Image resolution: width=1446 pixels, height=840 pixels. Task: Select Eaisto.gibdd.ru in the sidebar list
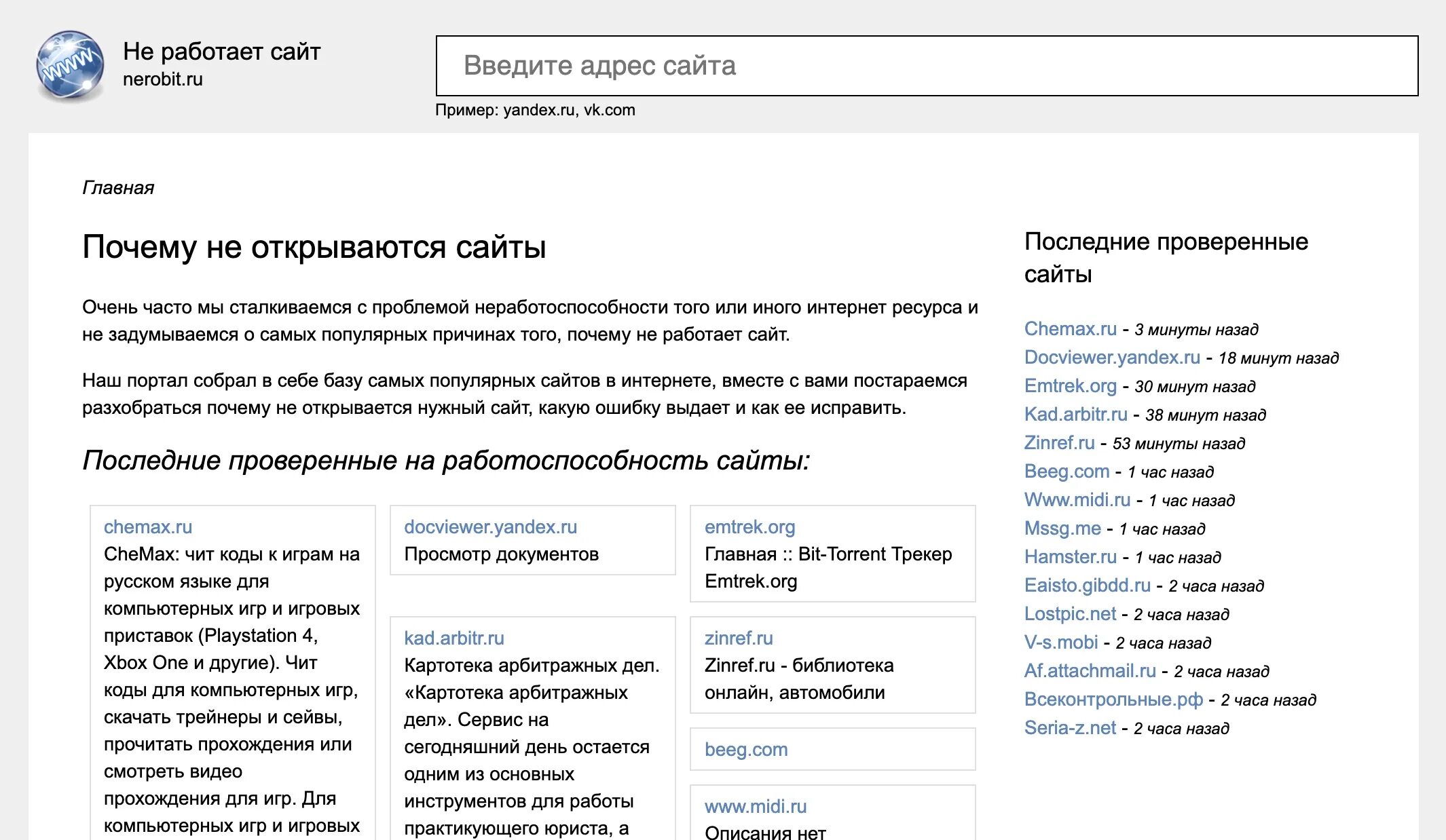click(1087, 586)
